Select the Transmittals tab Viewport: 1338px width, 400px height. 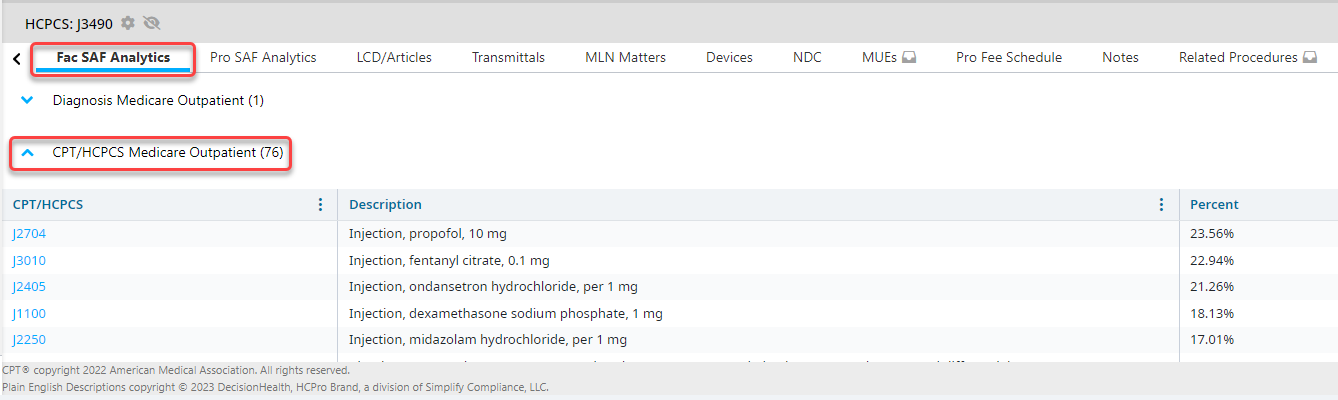pyautogui.click(x=508, y=58)
